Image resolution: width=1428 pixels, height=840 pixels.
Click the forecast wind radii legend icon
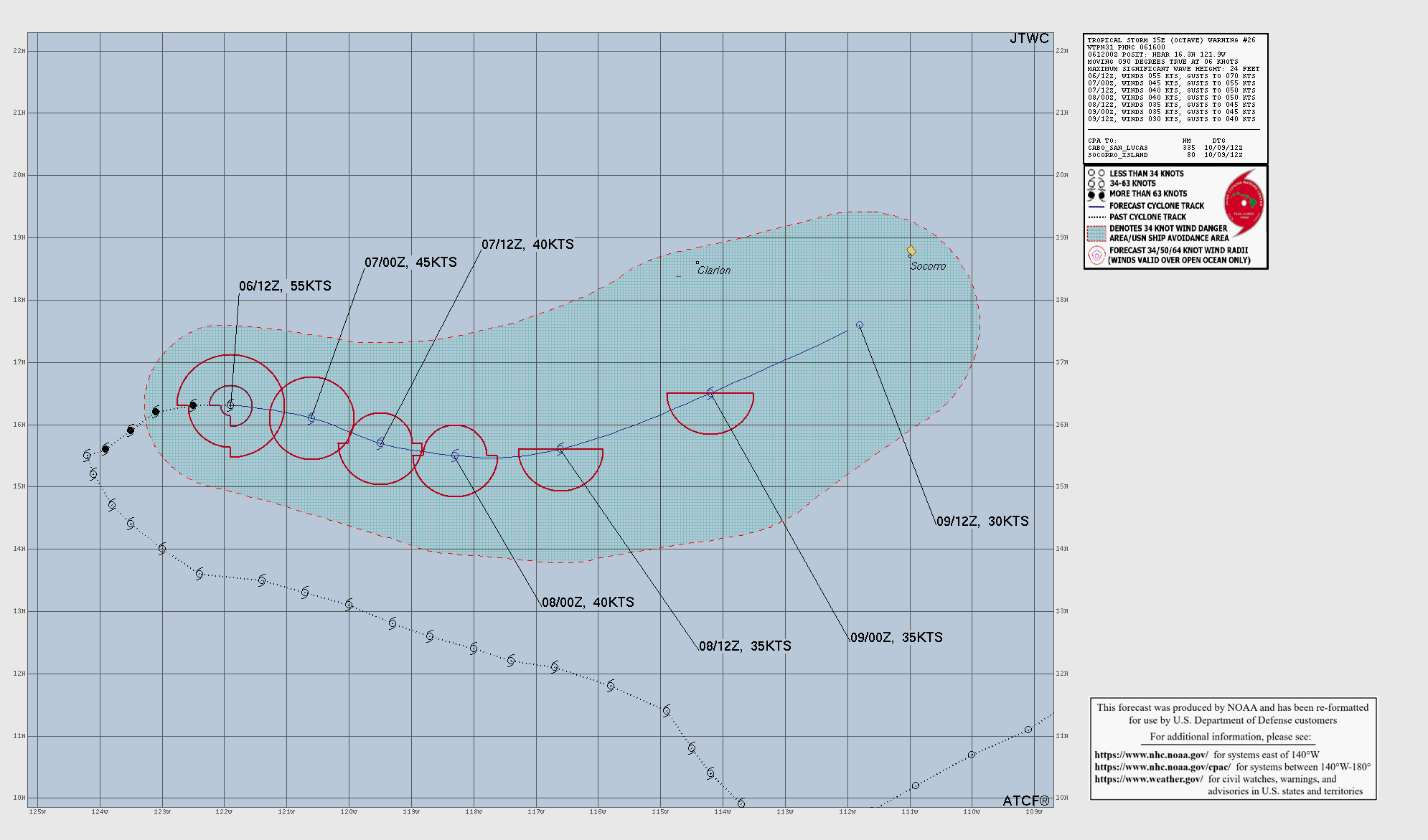[1096, 255]
